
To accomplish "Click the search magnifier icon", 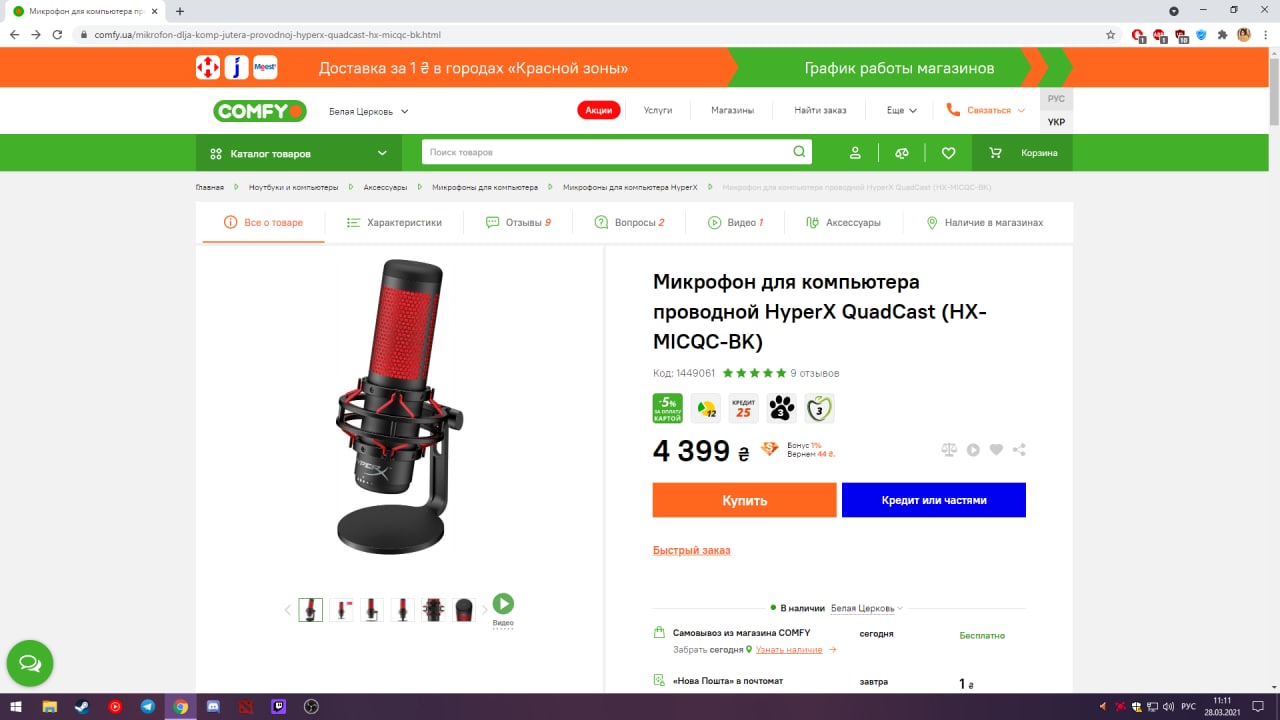I will click(799, 152).
